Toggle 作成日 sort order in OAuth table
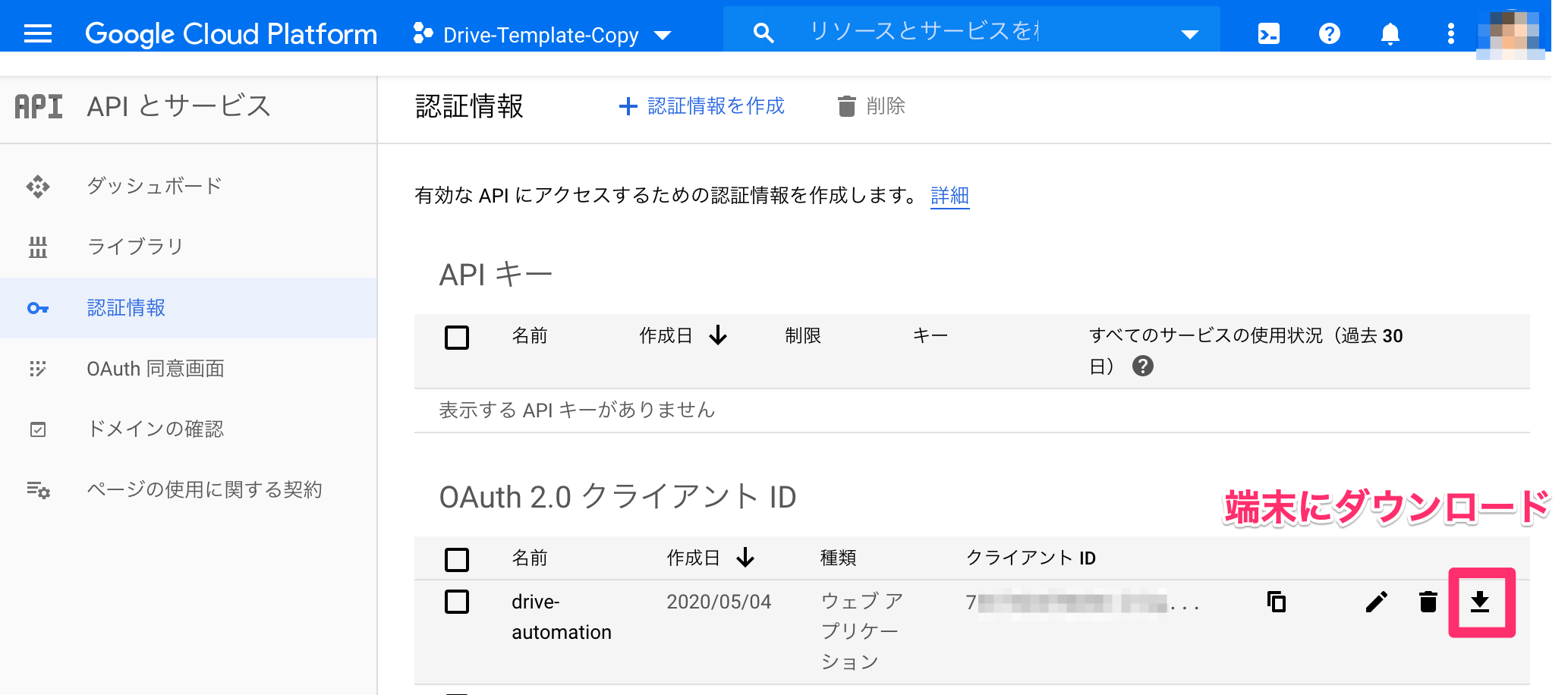 click(x=747, y=558)
